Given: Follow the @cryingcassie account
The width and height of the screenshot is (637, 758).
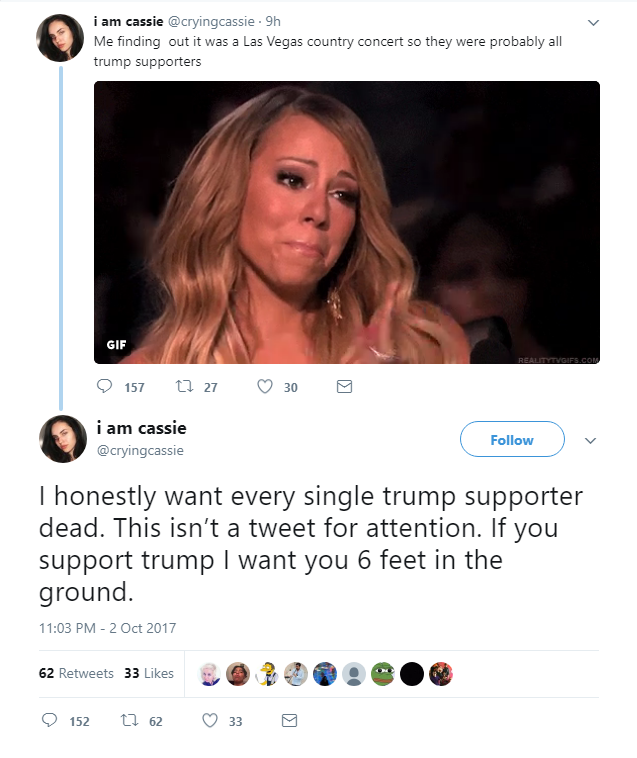Looking at the screenshot, I should click(x=512, y=439).
